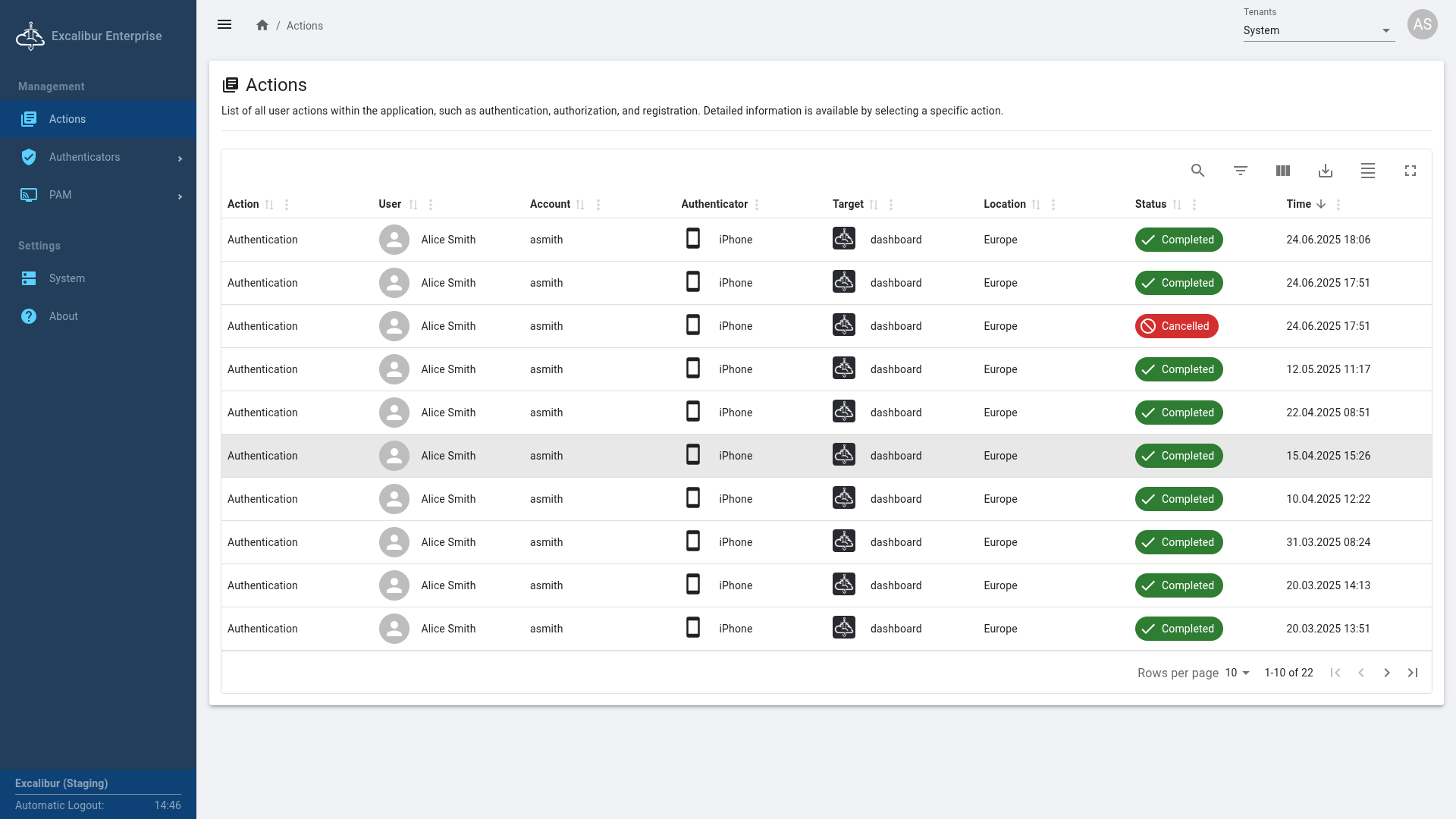Screen dimensions: 1456x819
Task: Open the filter list icon
Action: point(1240,171)
